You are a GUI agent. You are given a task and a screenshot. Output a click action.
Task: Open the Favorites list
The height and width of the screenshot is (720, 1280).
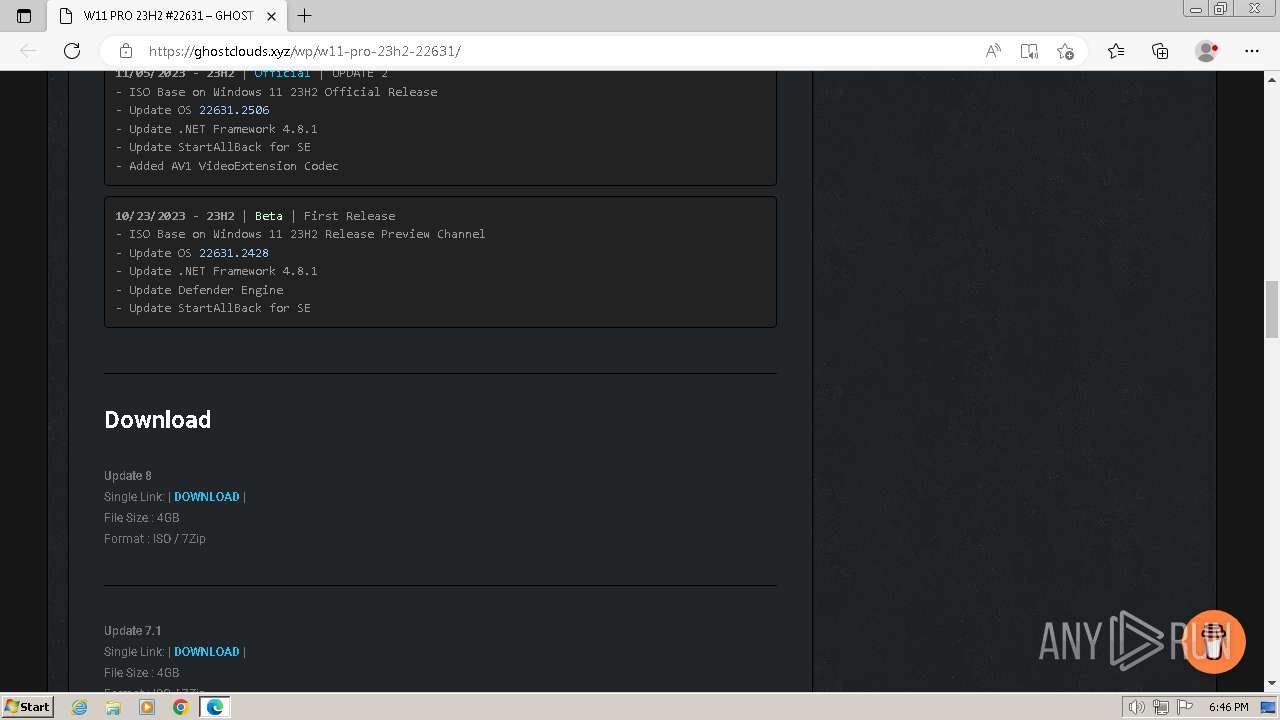pyautogui.click(x=1116, y=51)
